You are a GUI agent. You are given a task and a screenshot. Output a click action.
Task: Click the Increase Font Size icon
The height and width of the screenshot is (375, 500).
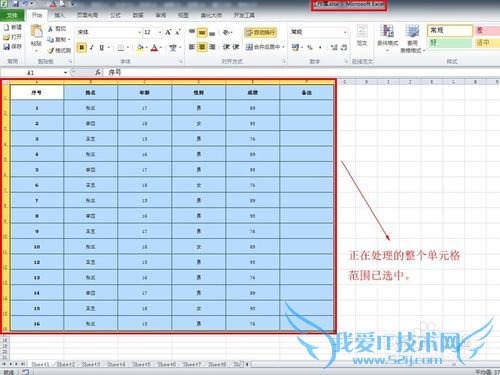point(168,32)
